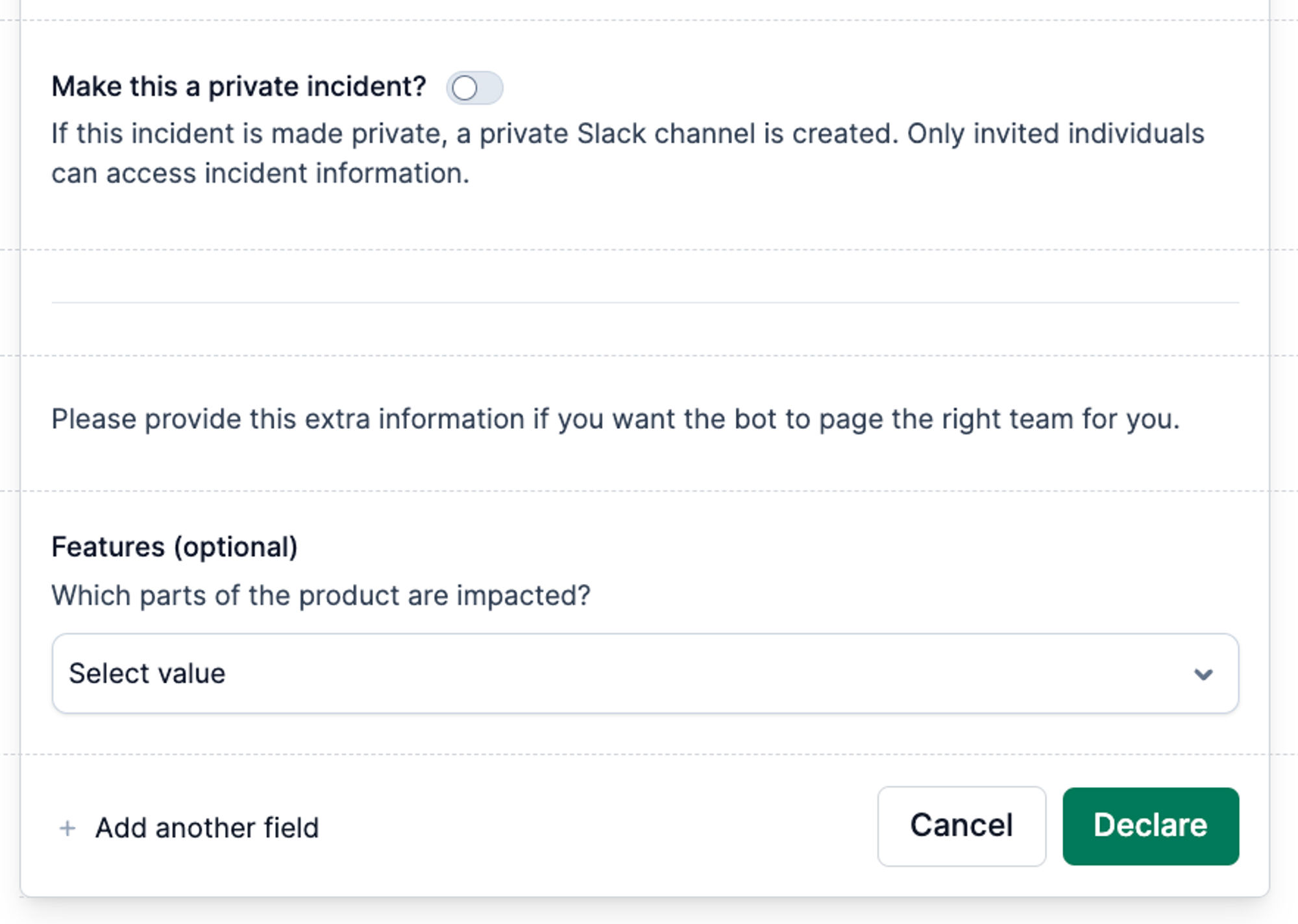1298x924 pixels.
Task: Click the Features (optional) label
Action: [174, 547]
